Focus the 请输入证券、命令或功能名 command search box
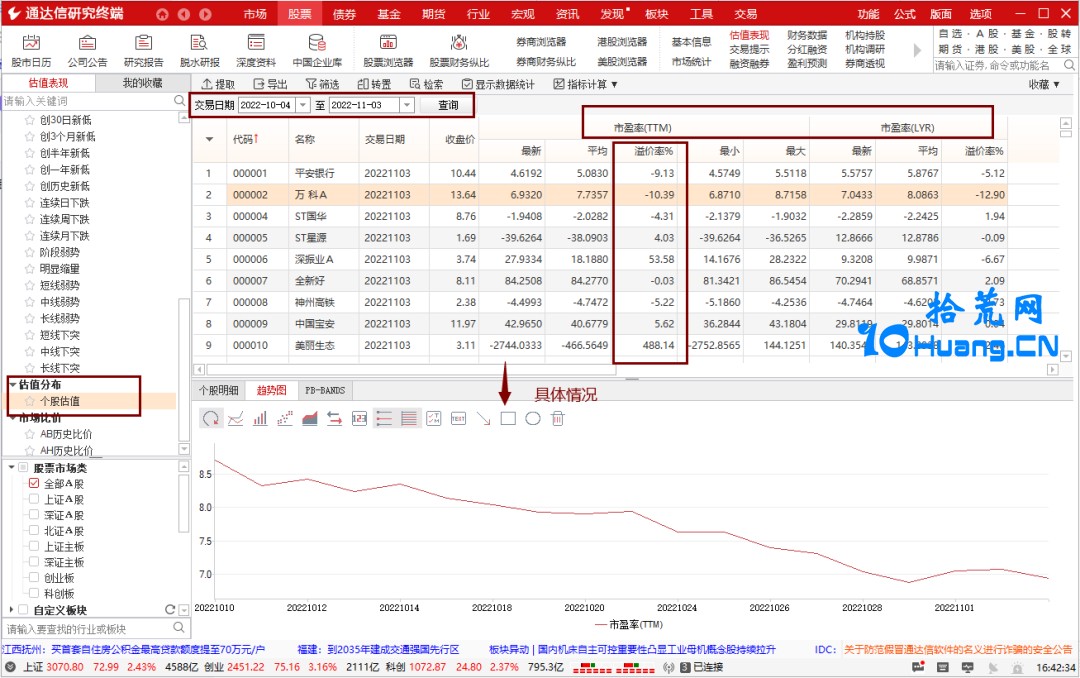This screenshot has height=678, width=1080. pyautogui.click(x=997, y=65)
